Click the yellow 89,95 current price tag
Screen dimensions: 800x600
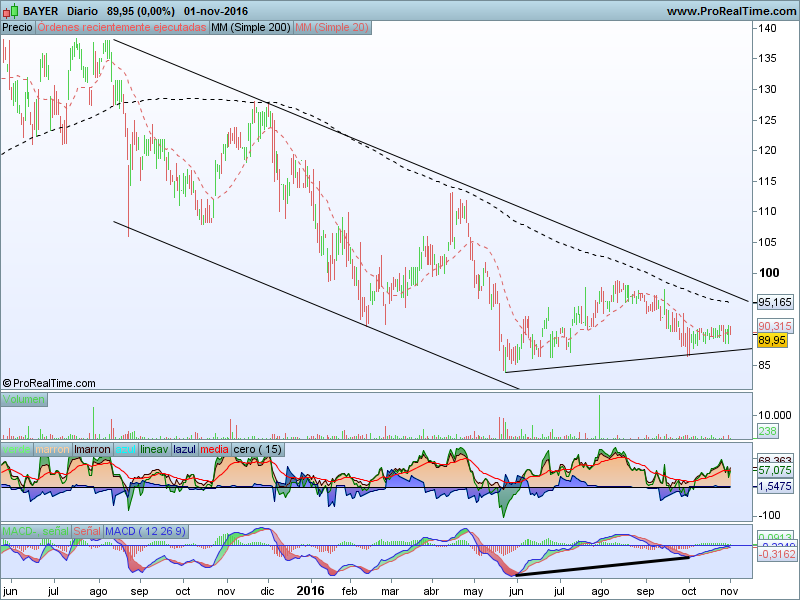point(773,341)
